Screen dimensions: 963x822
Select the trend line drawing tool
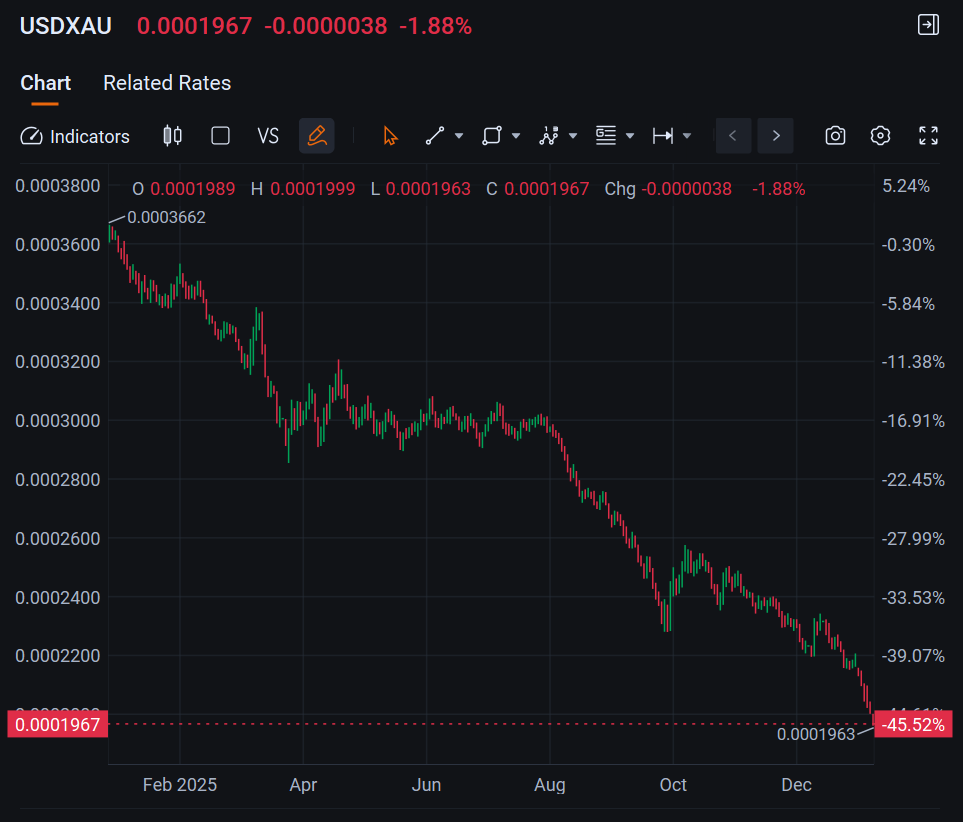(435, 136)
